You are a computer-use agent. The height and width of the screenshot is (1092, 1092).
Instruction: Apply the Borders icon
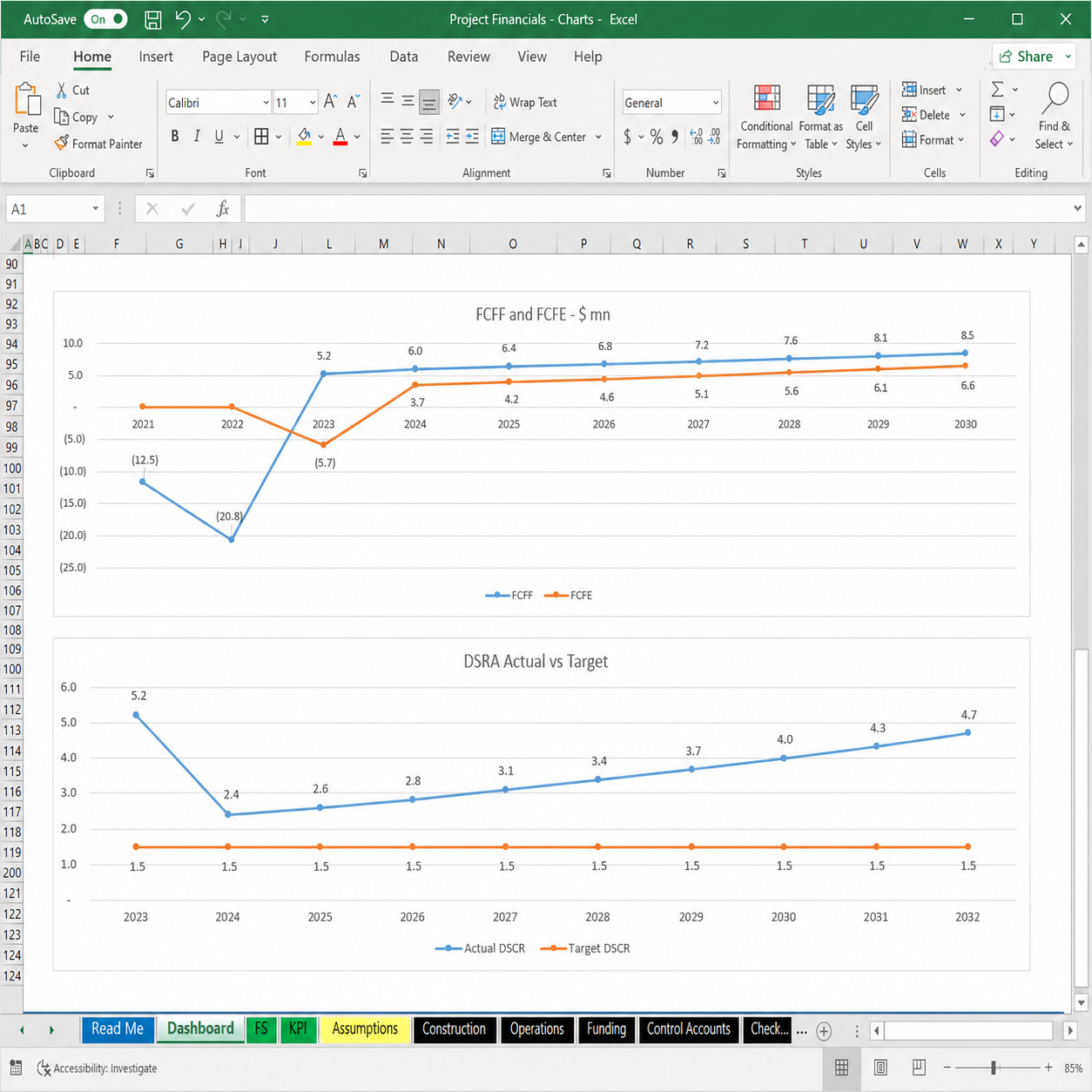261,136
